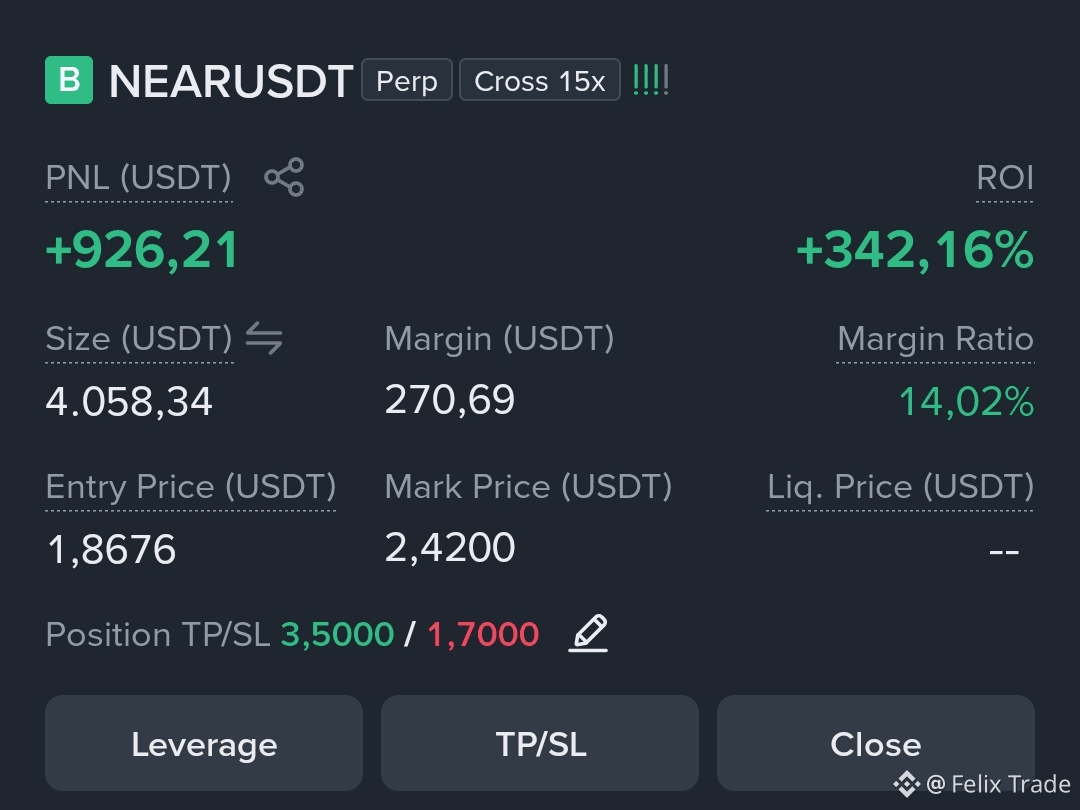Click the ROI label
Viewport: 1080px width, 810px height.
tap(1005, 178)
